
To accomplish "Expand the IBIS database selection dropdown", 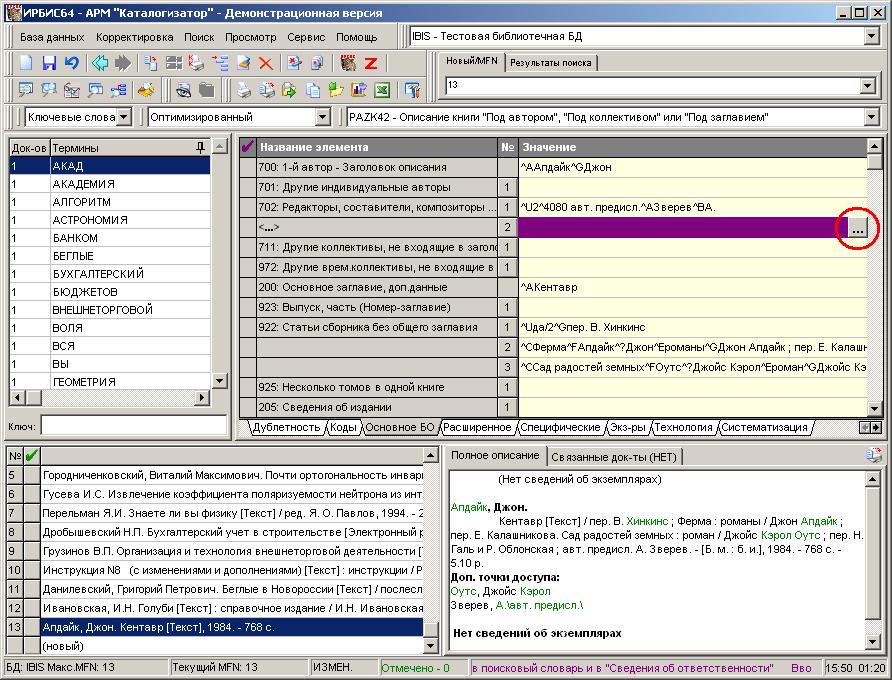I will tap(869, 37).
